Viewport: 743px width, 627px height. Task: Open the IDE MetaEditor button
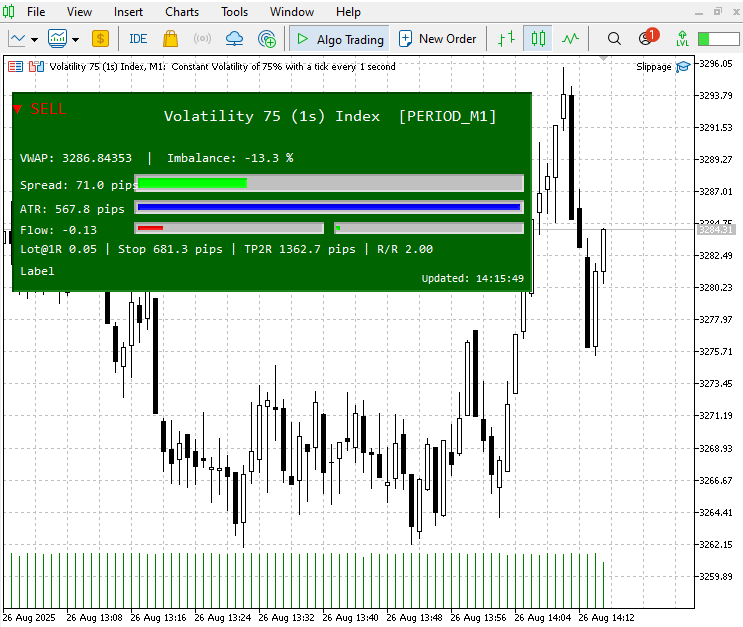pyautogui.click(x=138, y=39)
